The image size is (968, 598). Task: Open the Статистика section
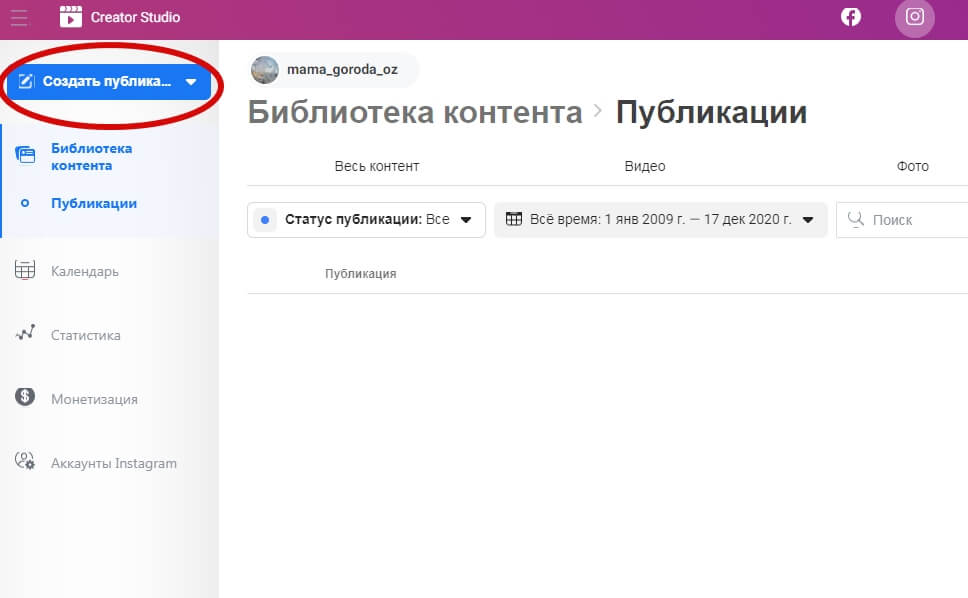(x=85, y=335)
